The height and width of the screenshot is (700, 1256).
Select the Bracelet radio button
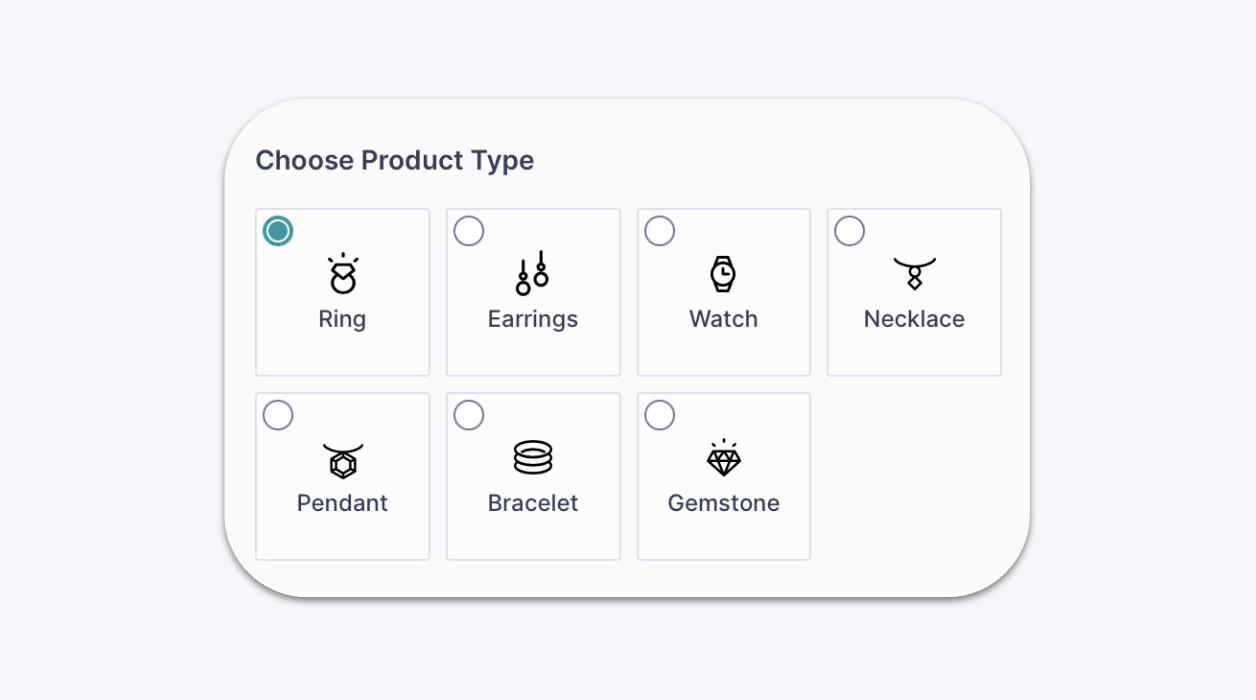pyautogui.click(x=469, y=415)
